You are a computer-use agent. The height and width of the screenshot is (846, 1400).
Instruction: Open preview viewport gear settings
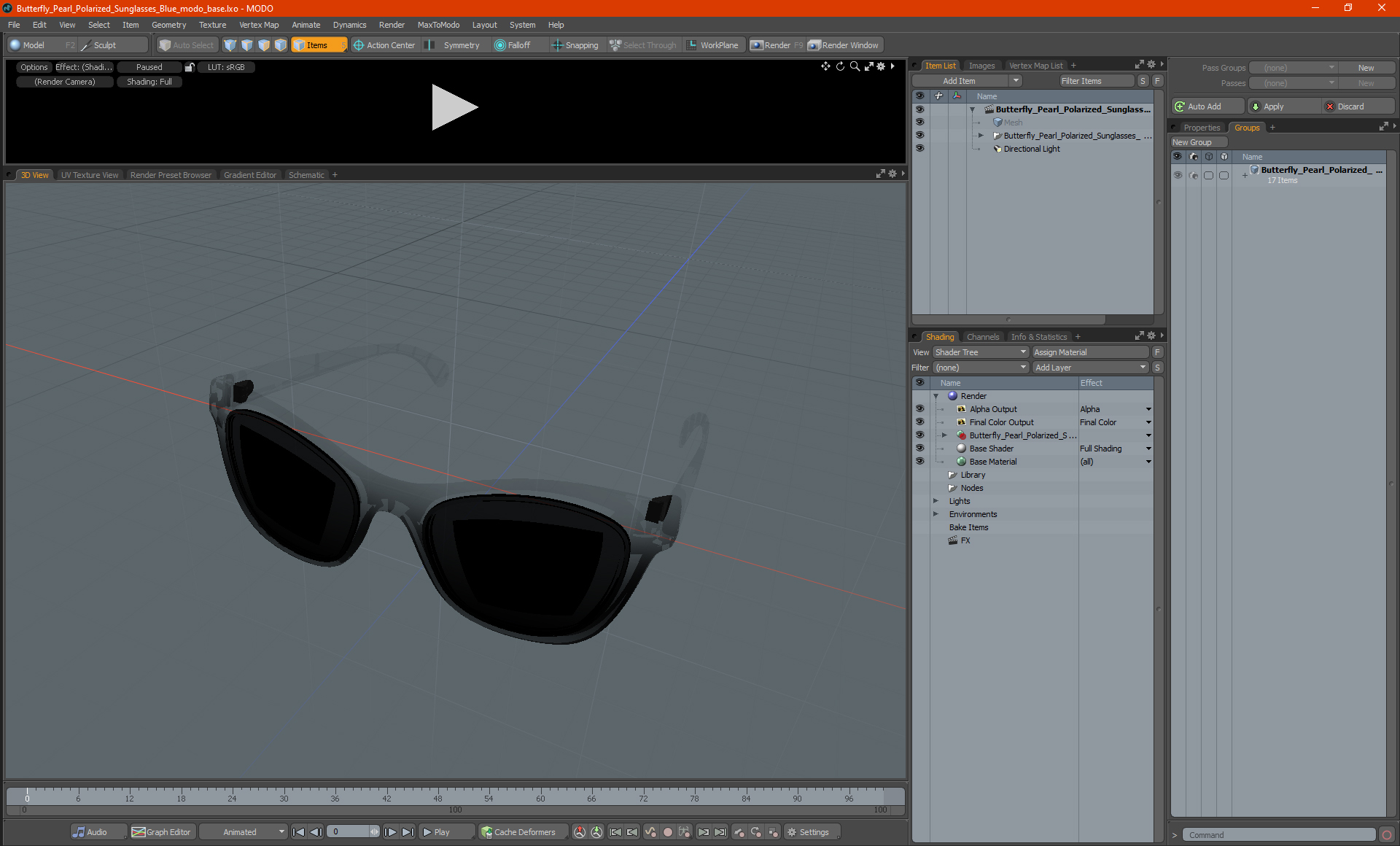(881, 66)
